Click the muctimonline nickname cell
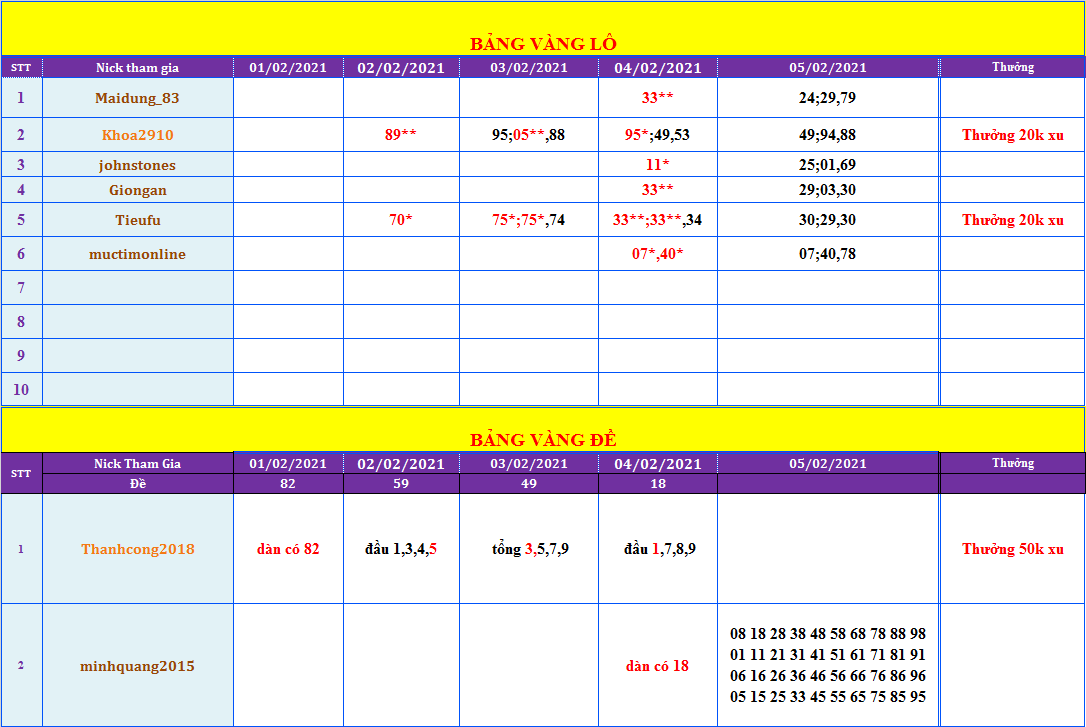This screenshot has width=1086, height=727. coord(138,254)
